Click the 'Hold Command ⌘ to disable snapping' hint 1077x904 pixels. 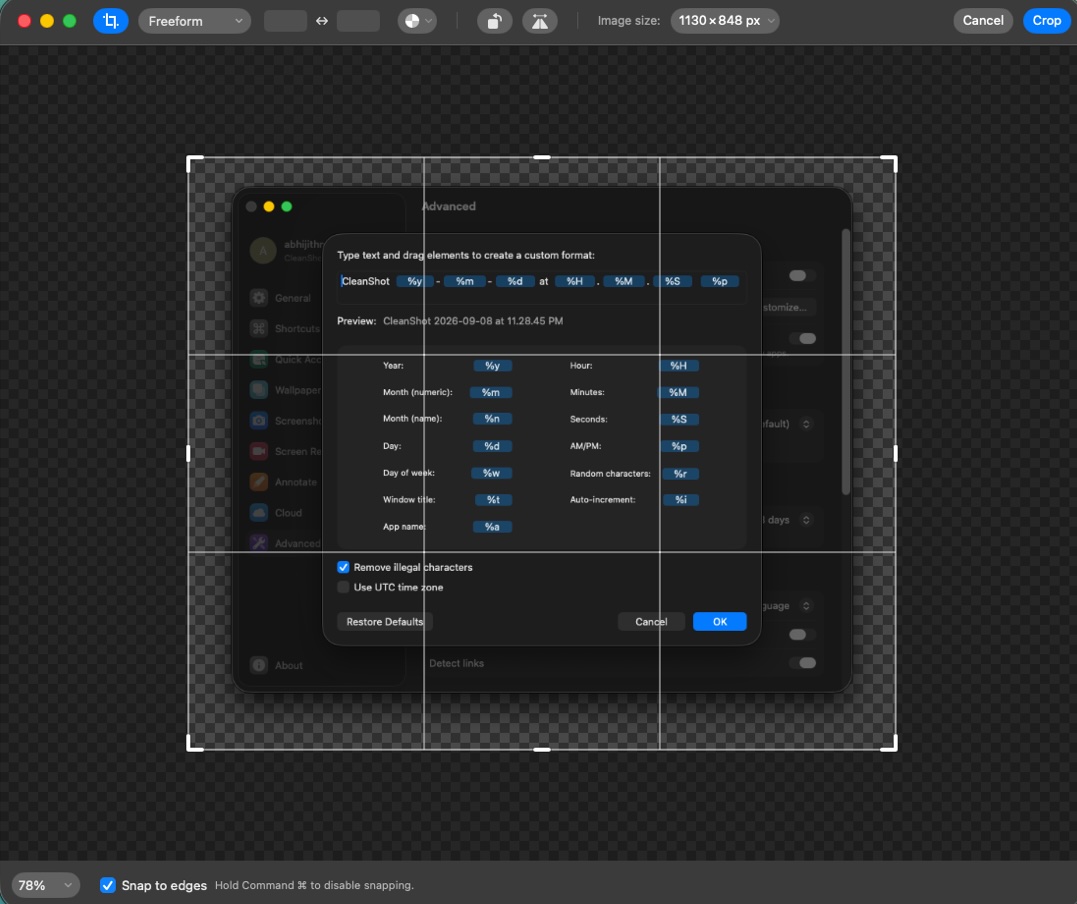click(314, 885)
